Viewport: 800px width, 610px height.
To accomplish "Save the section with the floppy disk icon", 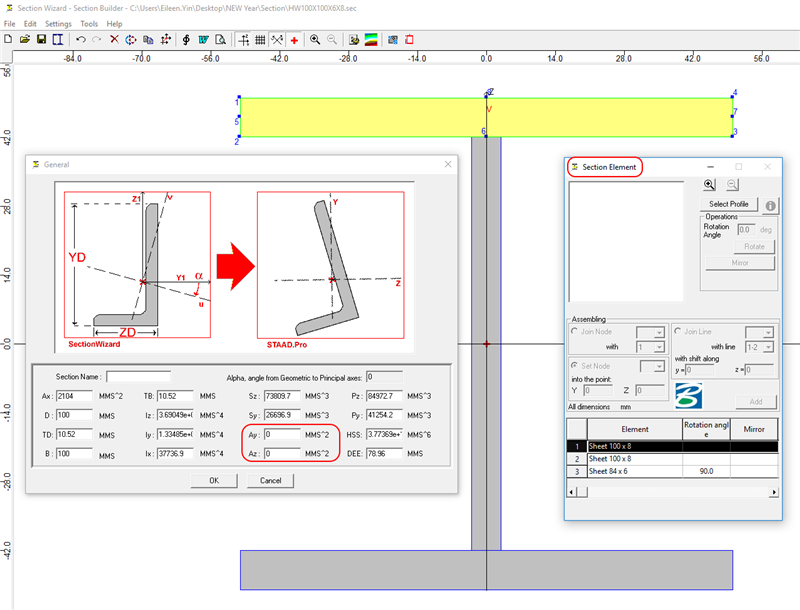I will point(41,40).
